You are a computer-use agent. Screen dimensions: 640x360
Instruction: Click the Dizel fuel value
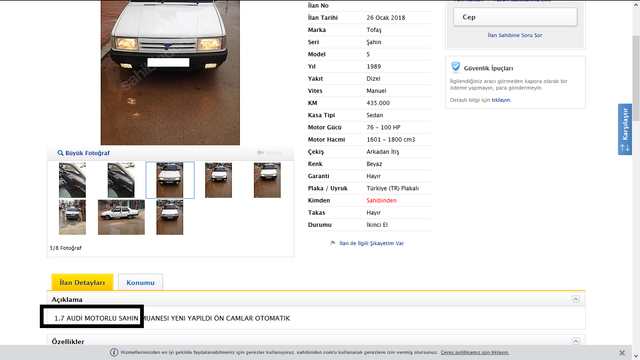pyautogui.click(x=373, y=79)
